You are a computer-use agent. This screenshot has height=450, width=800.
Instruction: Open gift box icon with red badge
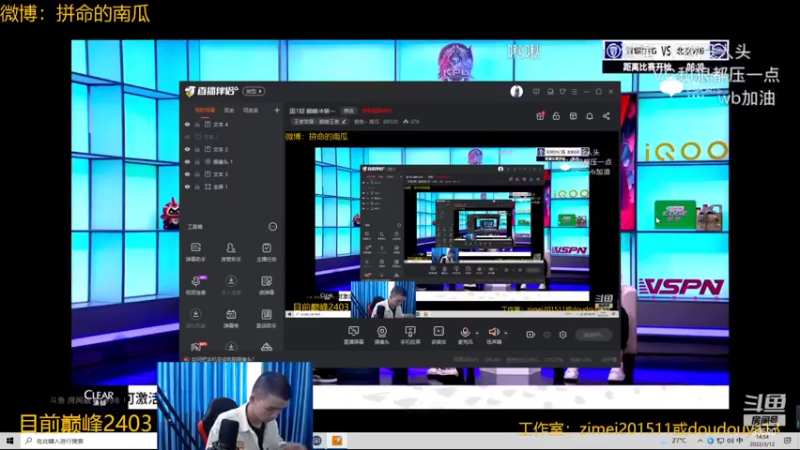coord(540,116)
